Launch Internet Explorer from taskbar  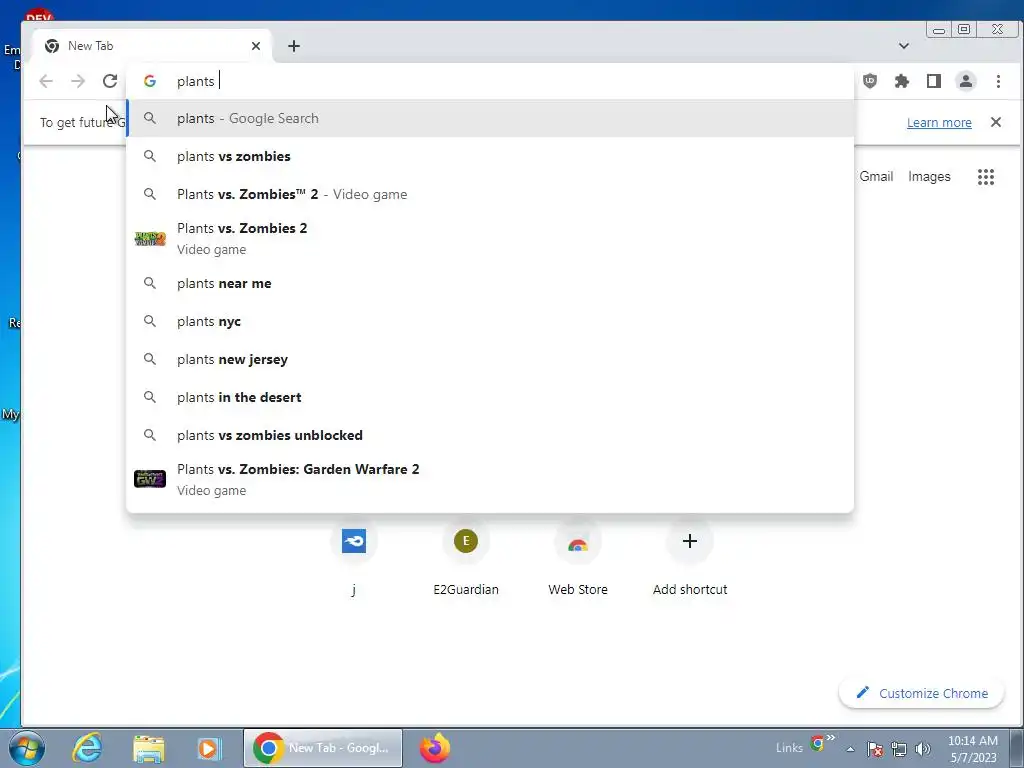(x=88, y=748)
